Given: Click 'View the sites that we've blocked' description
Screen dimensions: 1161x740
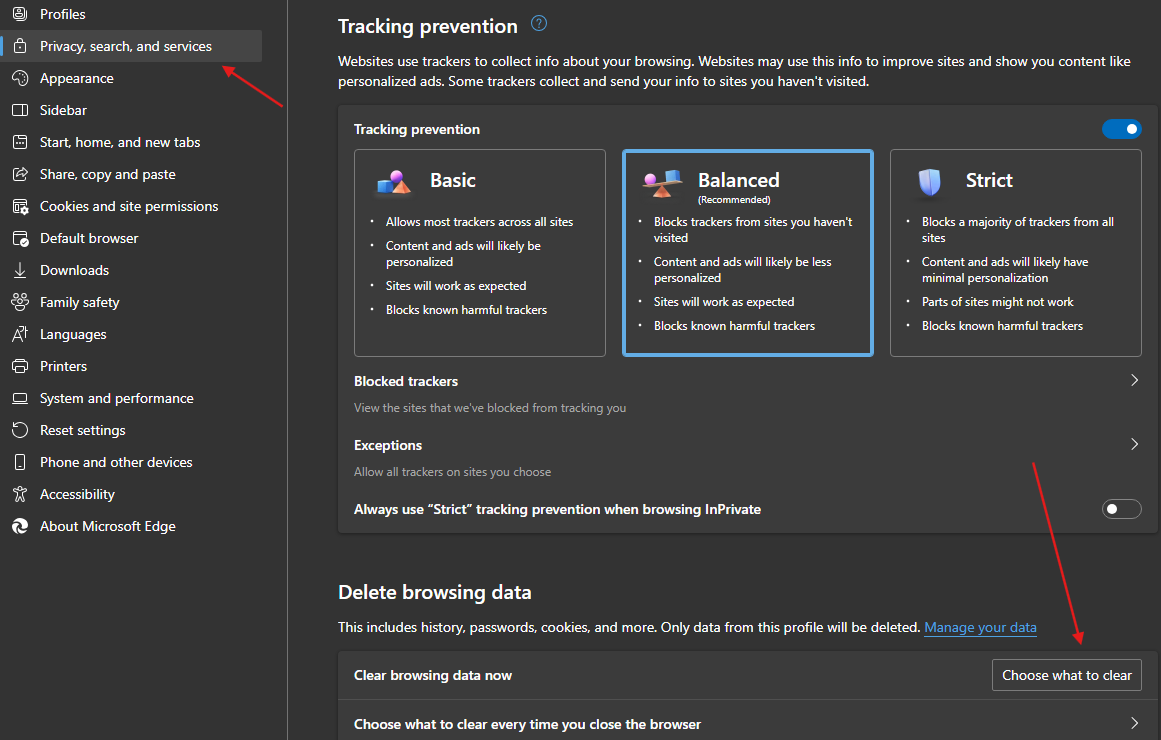Looking at the screenshot, I should tap(489, 407).
